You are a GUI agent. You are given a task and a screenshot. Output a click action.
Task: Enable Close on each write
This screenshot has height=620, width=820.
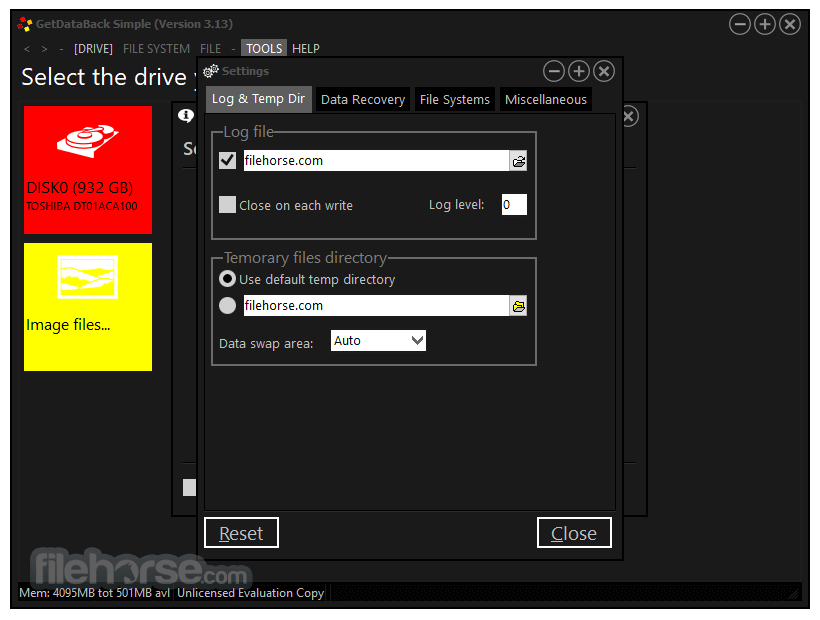(x=227, y=204)
